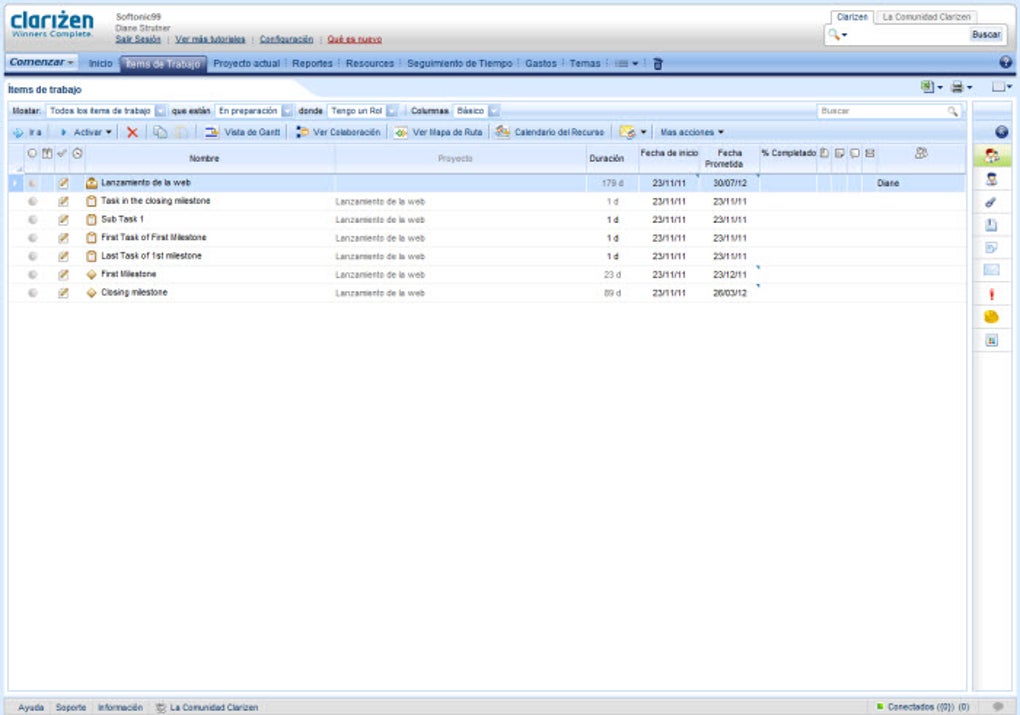This screenshot has width=1020, height=715.
Task: Open the Comenzar dropdown menu
Action: pyautogui.click(x=42, y=62)
